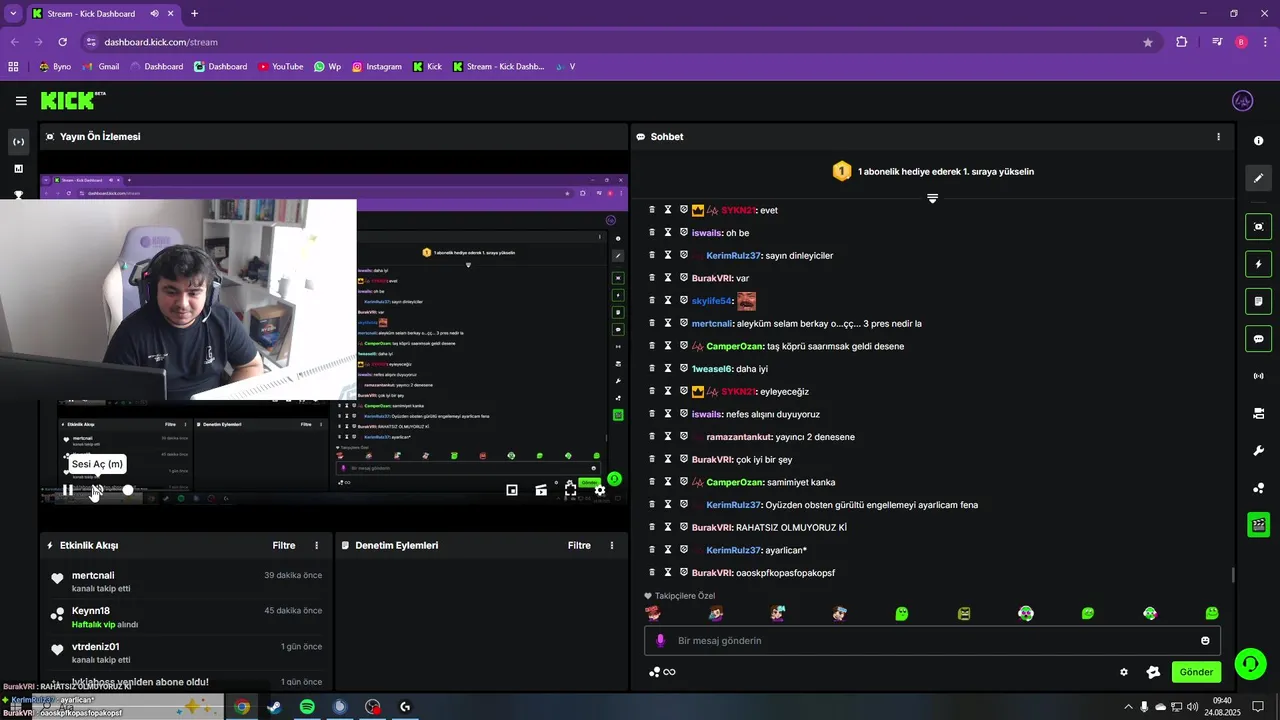Click username KerimRulz37 on 'ayarlican*' message
The image size is (1280, 720).
pyautogui.click(x=734, y=550)
